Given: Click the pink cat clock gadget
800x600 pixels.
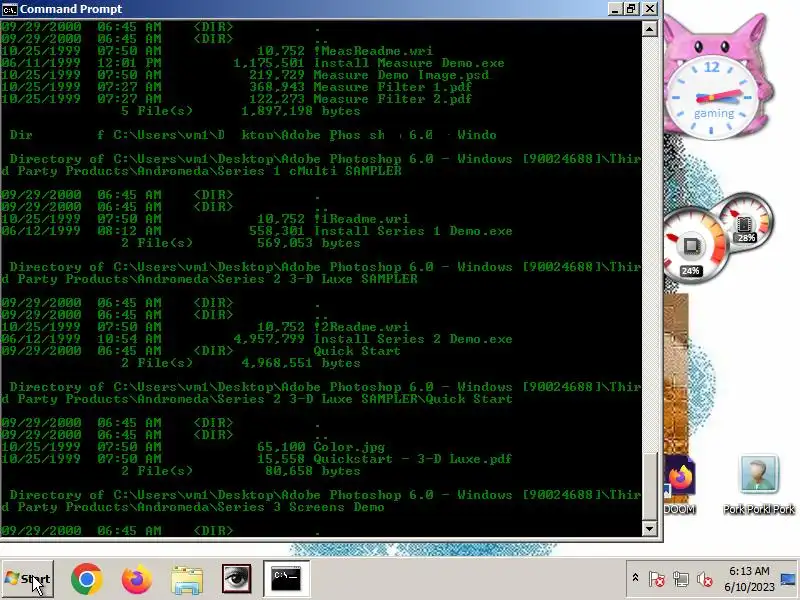Looking at the screenshot, I should click(x=715, y=77).
